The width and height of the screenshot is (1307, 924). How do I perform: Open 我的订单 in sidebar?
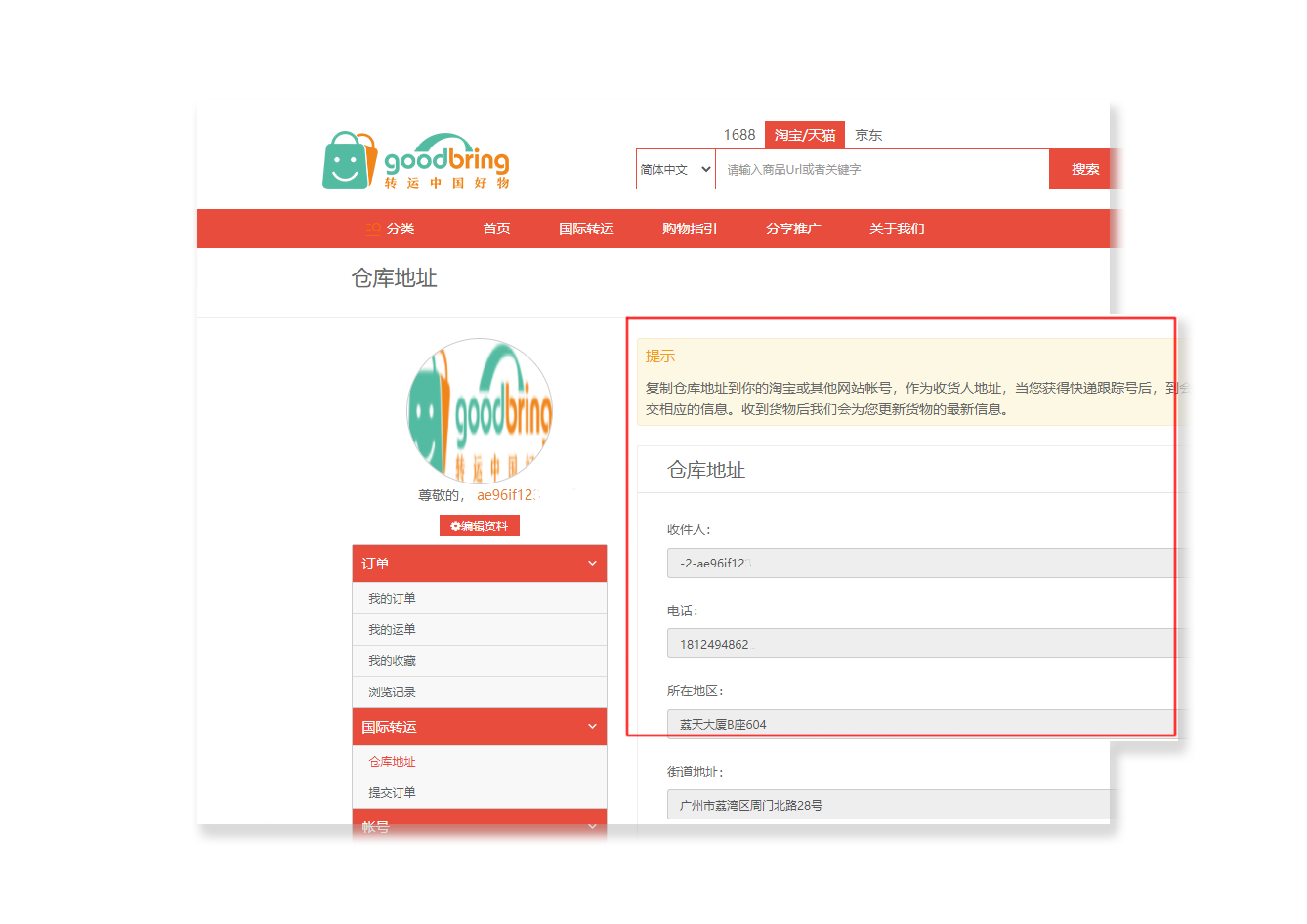point(480,599)
